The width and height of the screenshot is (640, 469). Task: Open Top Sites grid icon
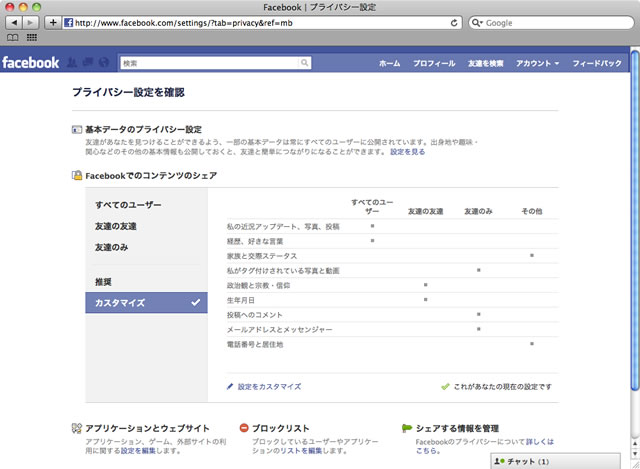point(31,38)
